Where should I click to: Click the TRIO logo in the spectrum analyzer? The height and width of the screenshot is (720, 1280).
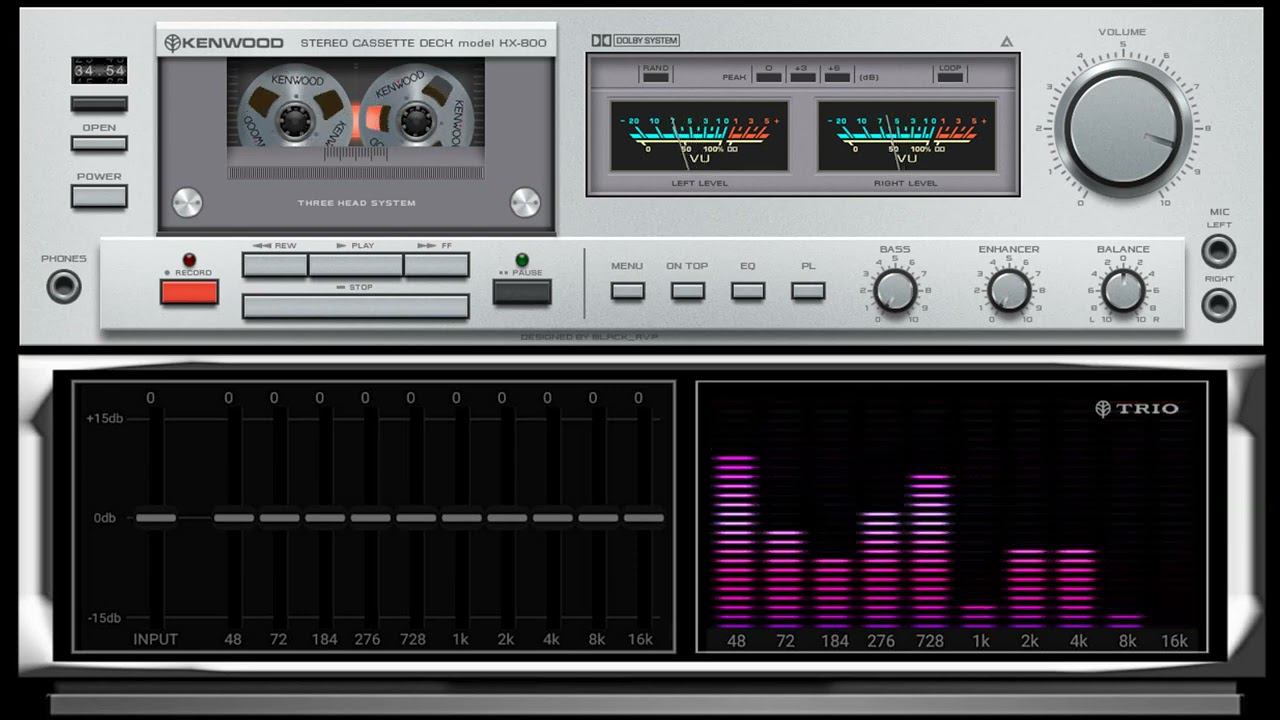[1137, 408]
